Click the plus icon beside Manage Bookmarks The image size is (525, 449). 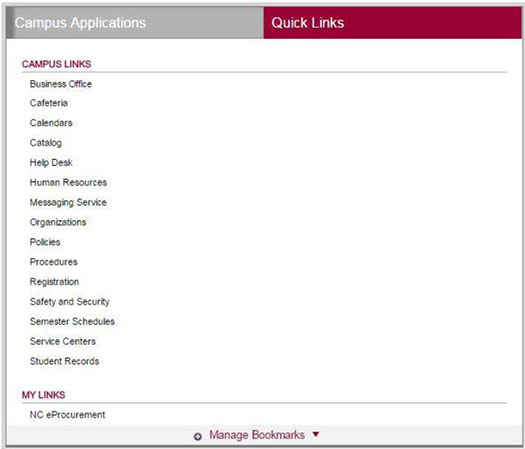coord(198,436)
